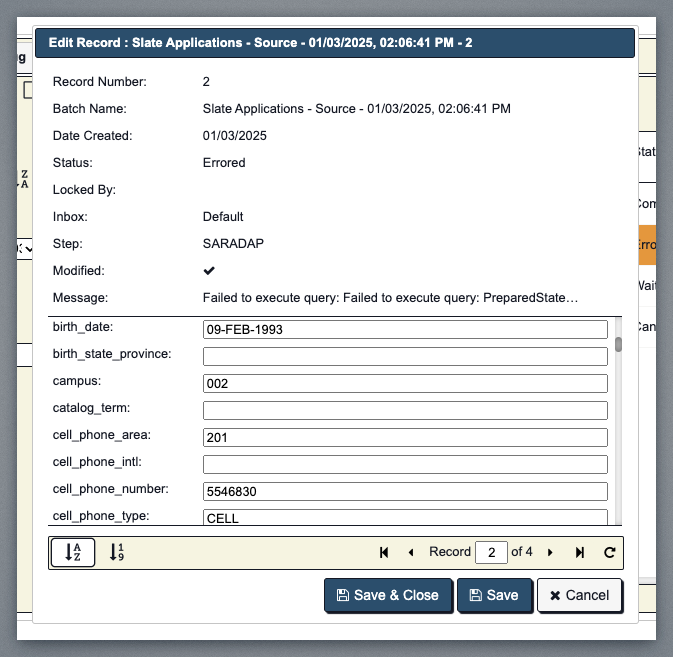Click the Save & Close button
673x657 pixels.
point(388,595)
